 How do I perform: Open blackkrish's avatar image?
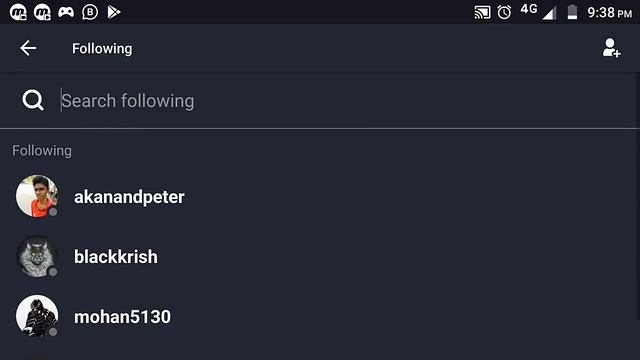(37, 256)
